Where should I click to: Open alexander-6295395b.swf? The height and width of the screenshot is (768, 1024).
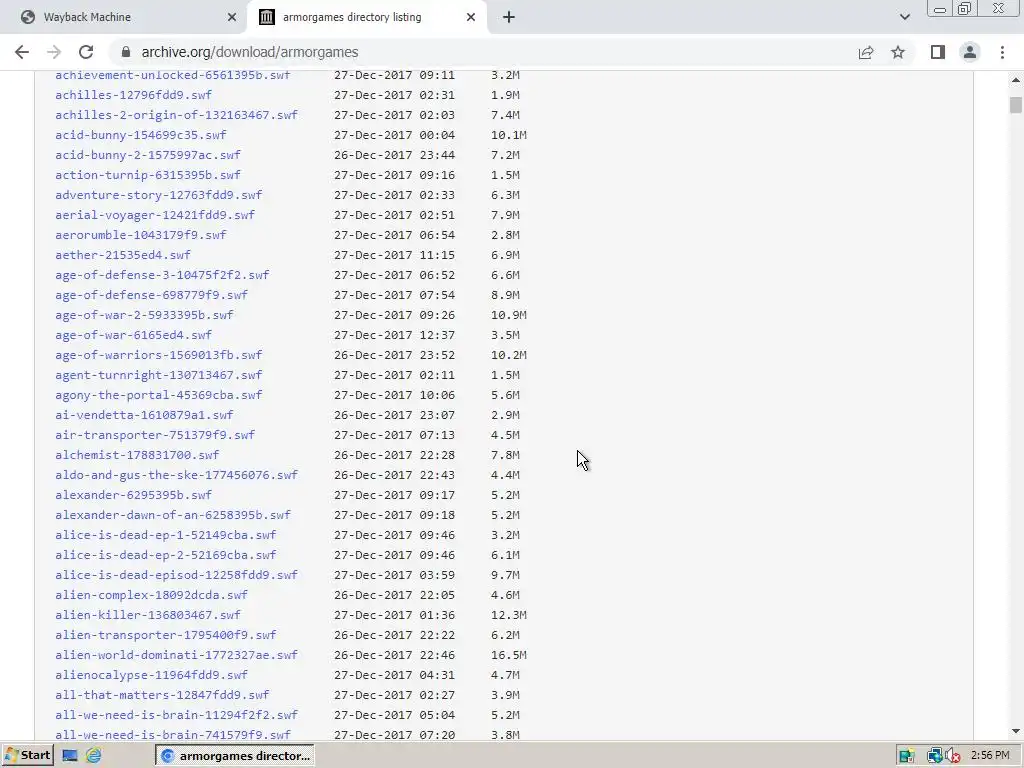(x=133, y=495)
